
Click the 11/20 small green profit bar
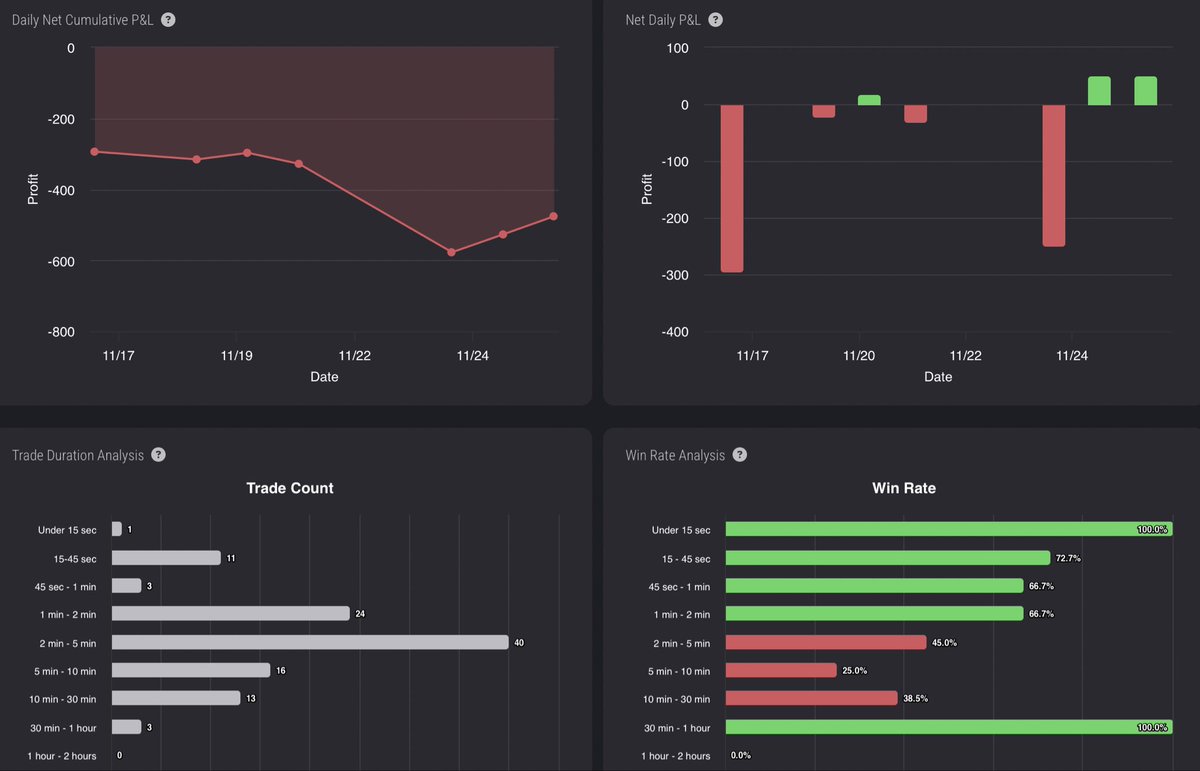click(869, 100)
